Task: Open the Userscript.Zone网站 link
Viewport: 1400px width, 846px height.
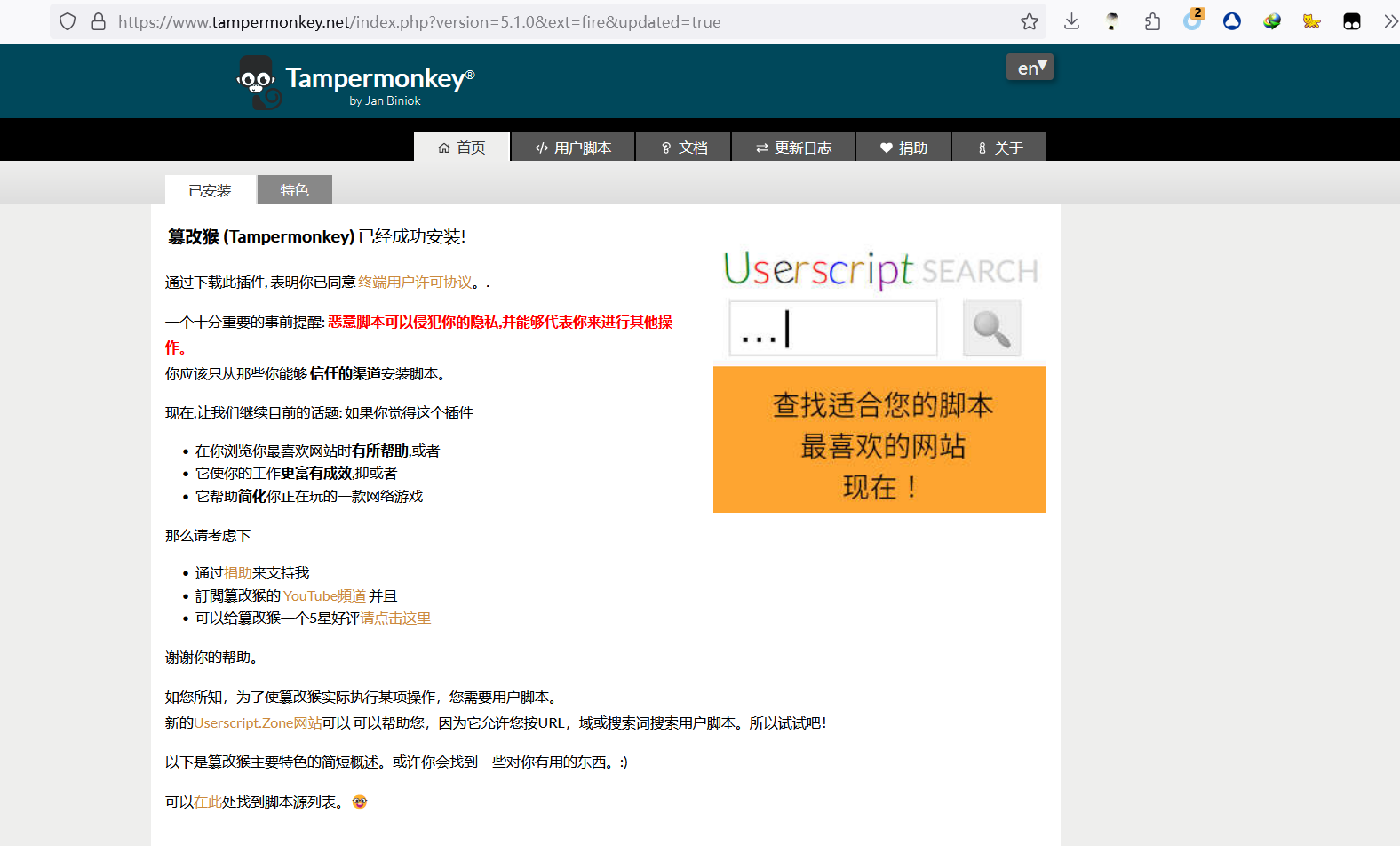Action: (258, 722)
